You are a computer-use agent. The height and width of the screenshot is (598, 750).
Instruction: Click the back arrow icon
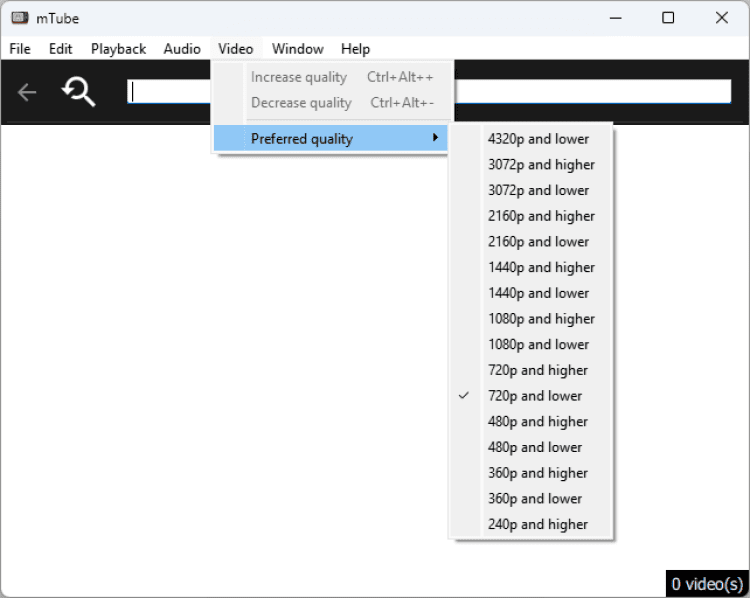tap(27, 92)
